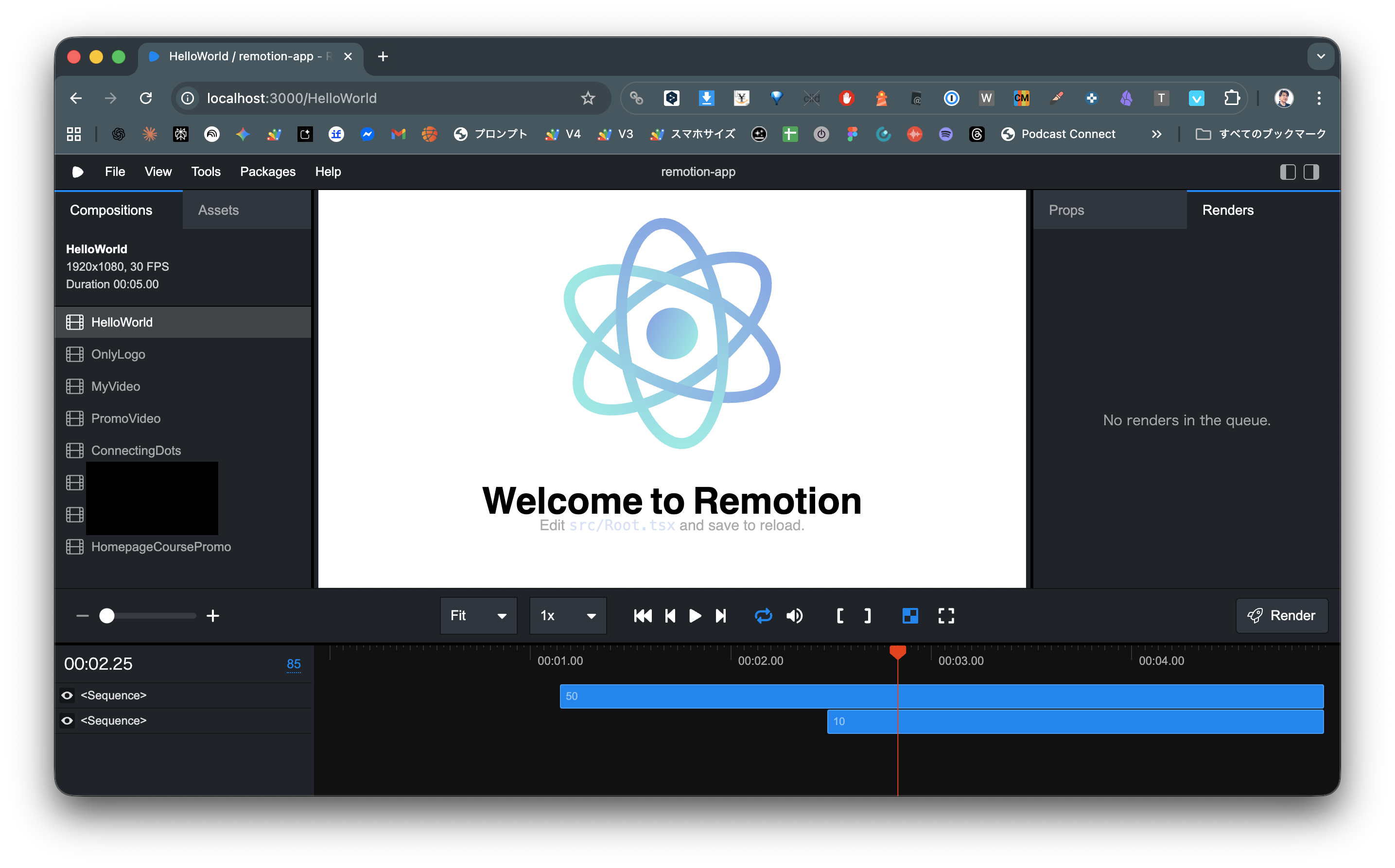Step forward one frame
Screen dimensions: 1395x868
pos(721,616)
